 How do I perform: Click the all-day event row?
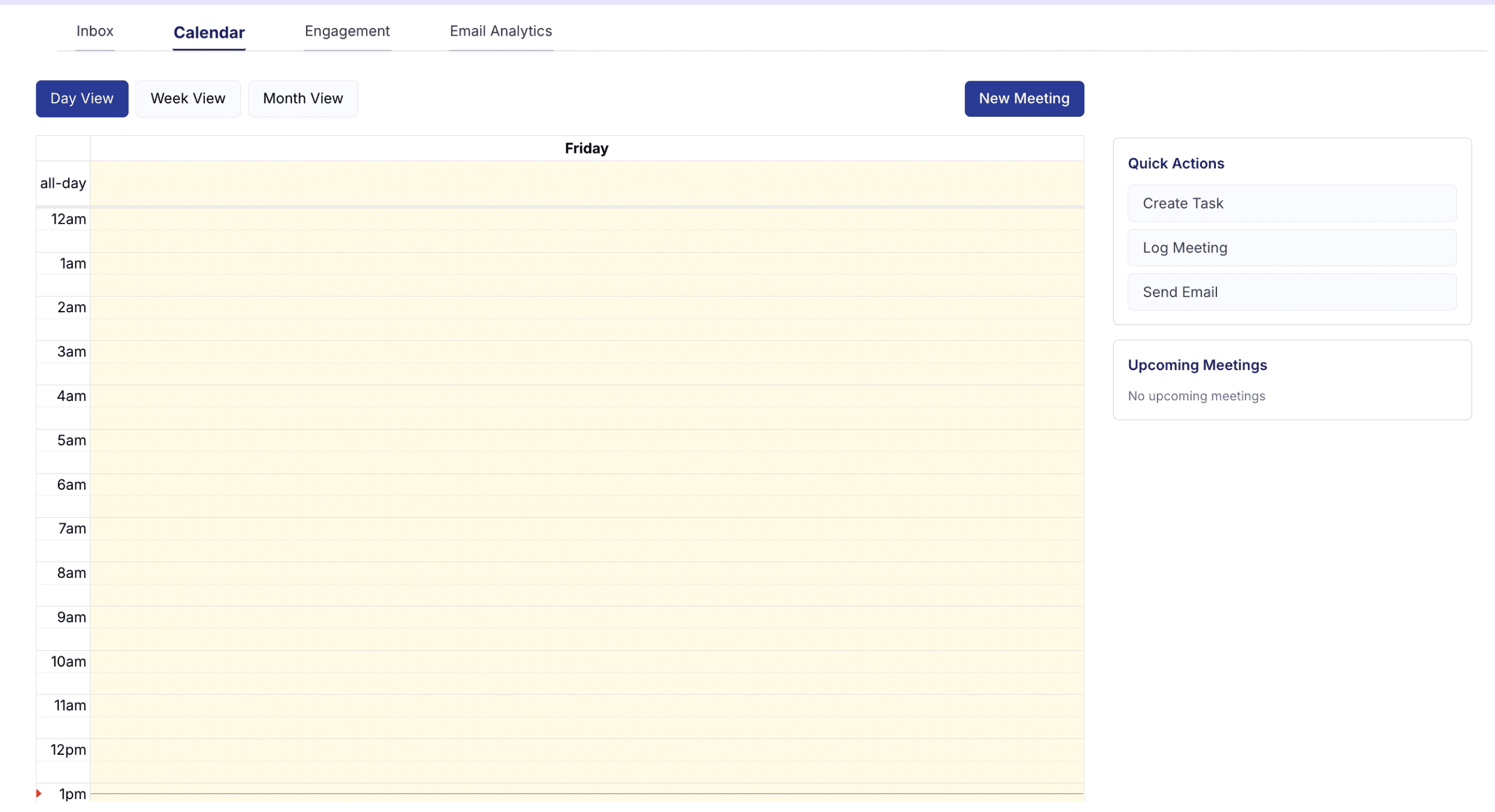tap(584, 183)
